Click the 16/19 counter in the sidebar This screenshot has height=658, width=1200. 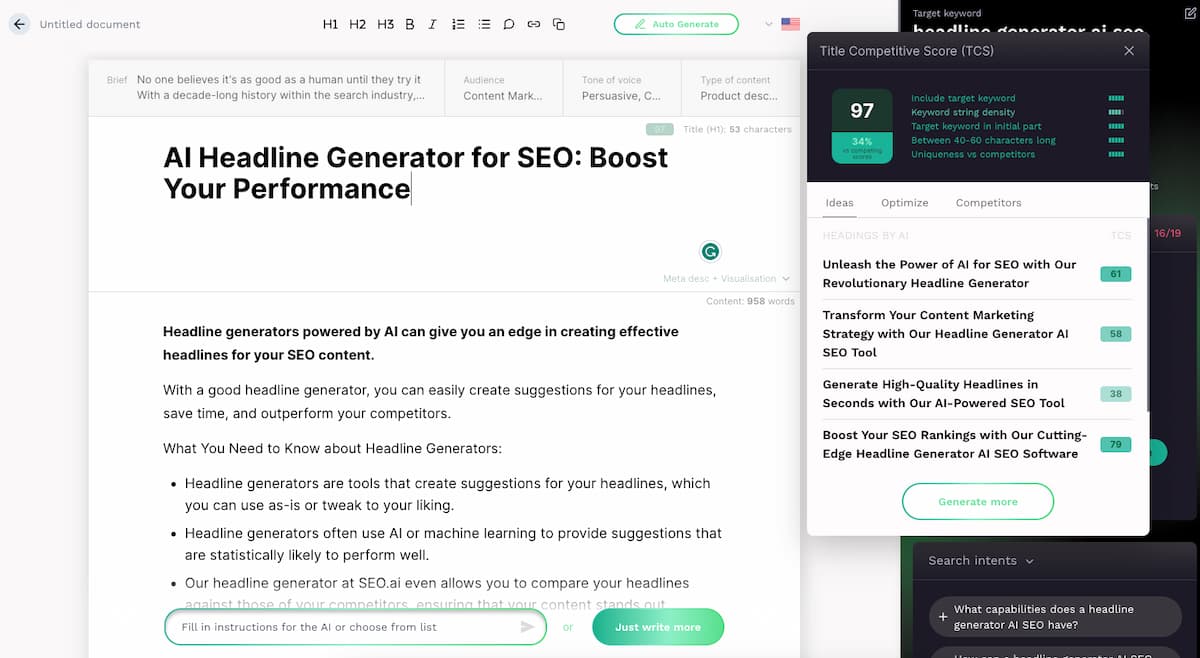coord(1167,233)
